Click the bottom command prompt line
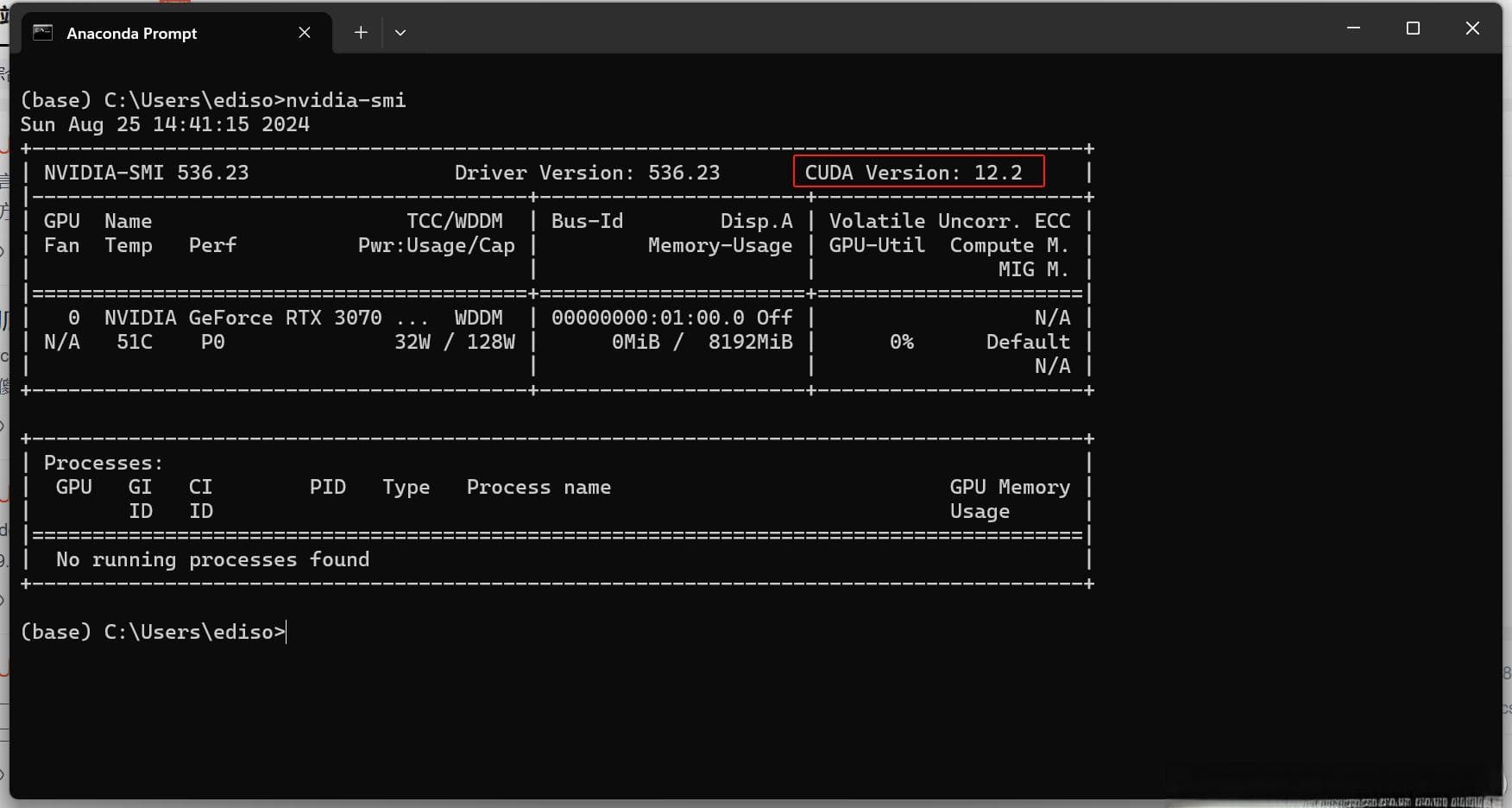The height and width of the screenshot is (808, 1512). (153, 632)
